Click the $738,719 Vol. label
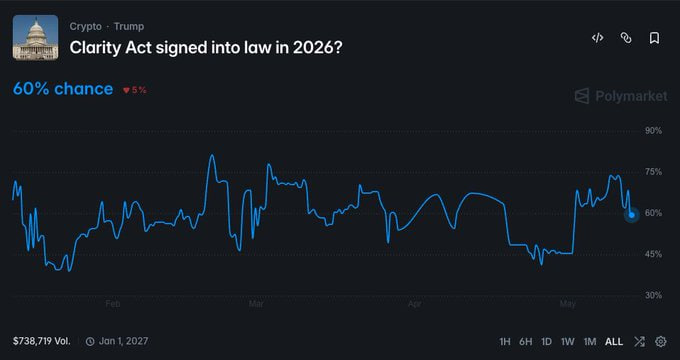The width and height of the screenshot is (680, 360). (x=42, y=341)
